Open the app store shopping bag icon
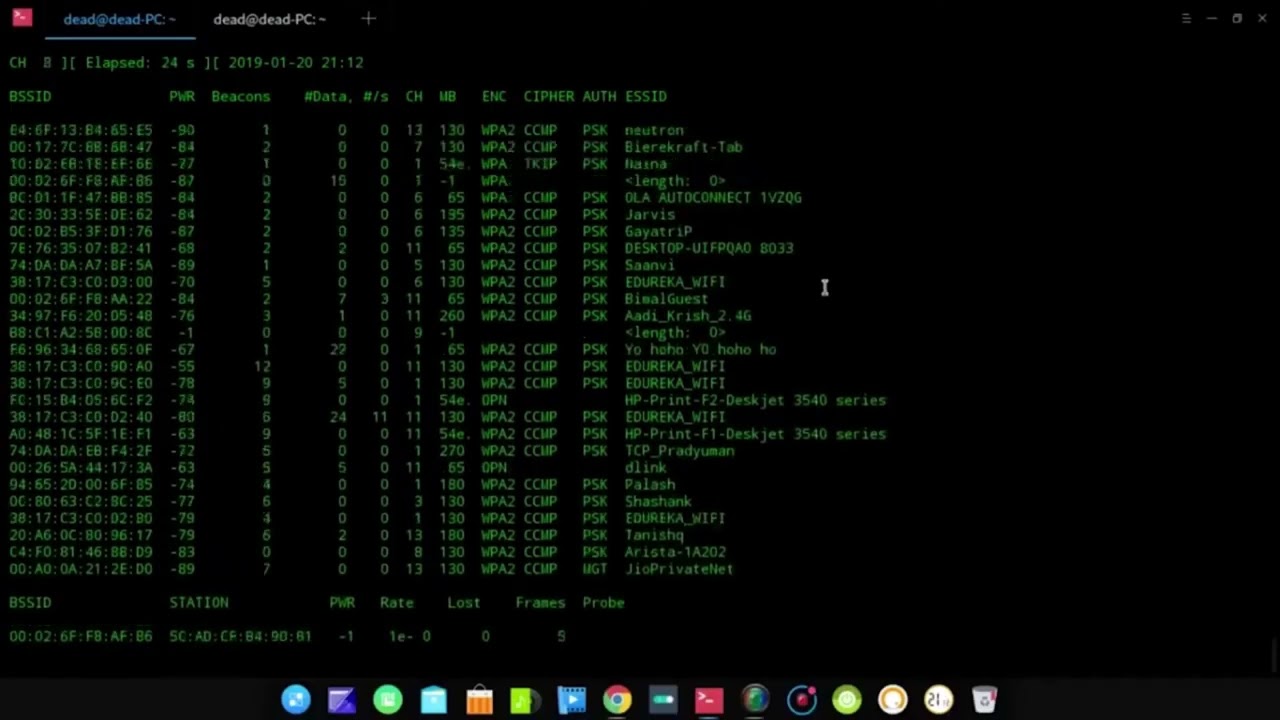Viewport: 1280px width, 720px height. [x=480, y=700]
